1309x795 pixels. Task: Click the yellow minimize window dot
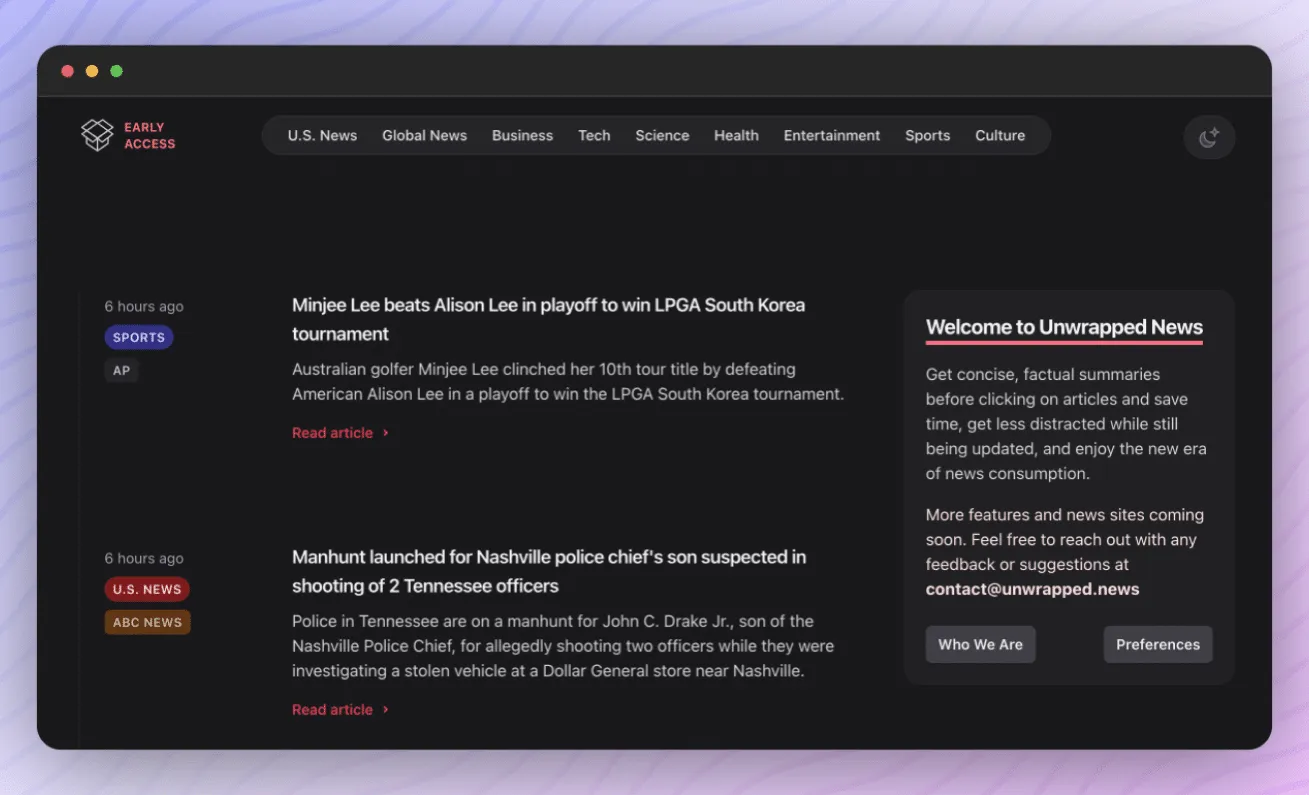click(x=92, y=71)
